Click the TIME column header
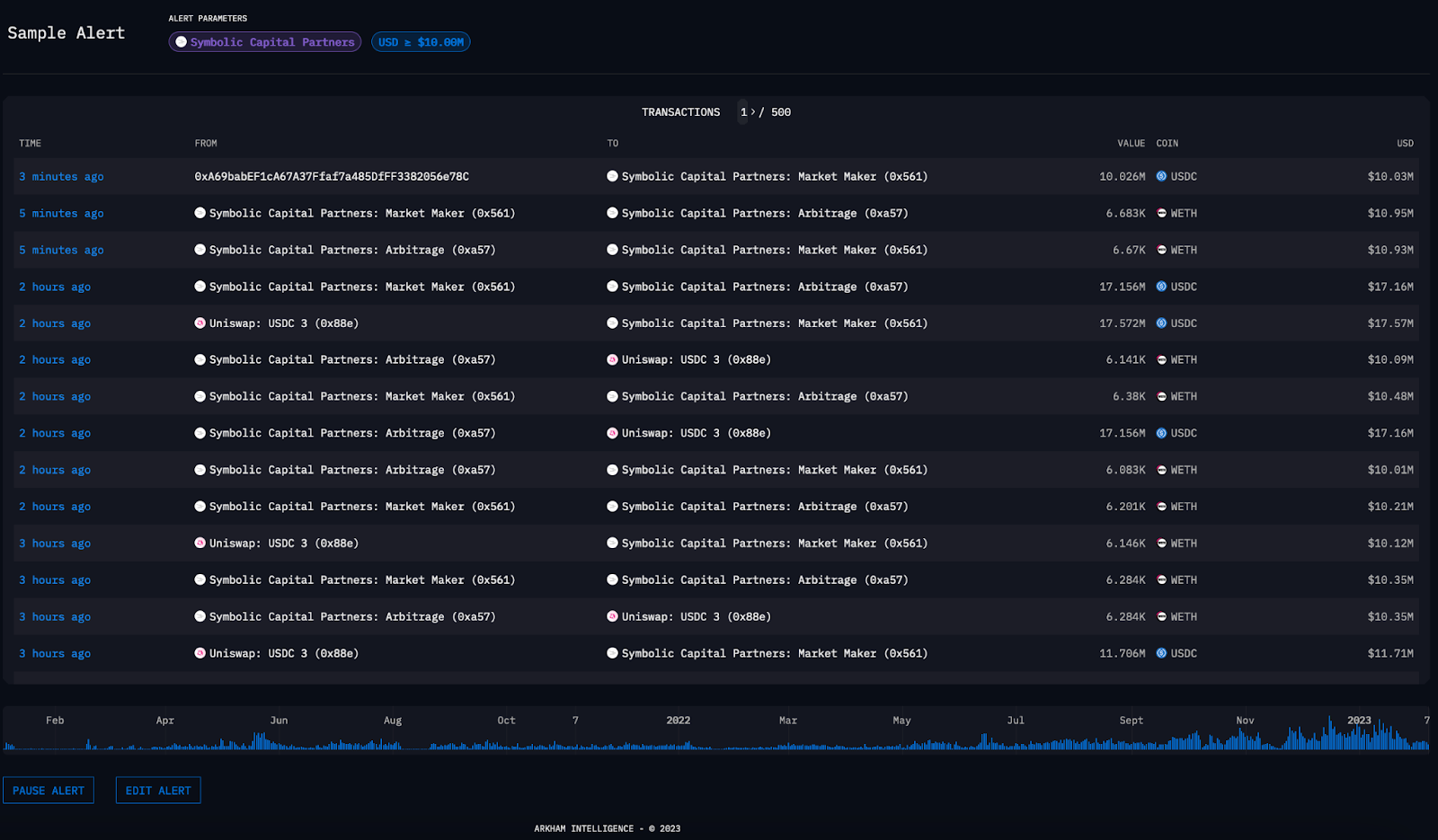This screenshot has height=840, width=1438. pos(31,144)
